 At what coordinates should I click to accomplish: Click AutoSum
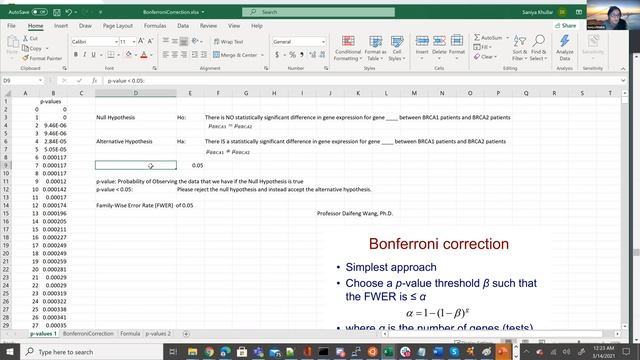[488, 38]
